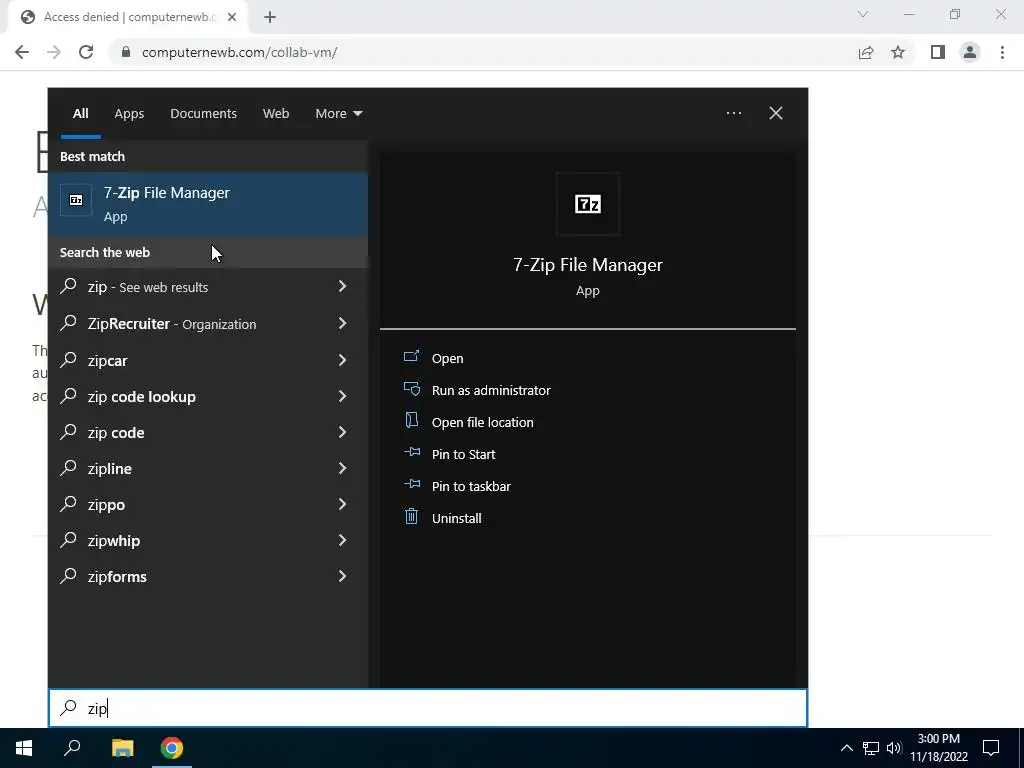Viewport: 1024px width, 768px height.
Task: Click the volume speaker icon in tray
Action: click(x=894, y=748)
